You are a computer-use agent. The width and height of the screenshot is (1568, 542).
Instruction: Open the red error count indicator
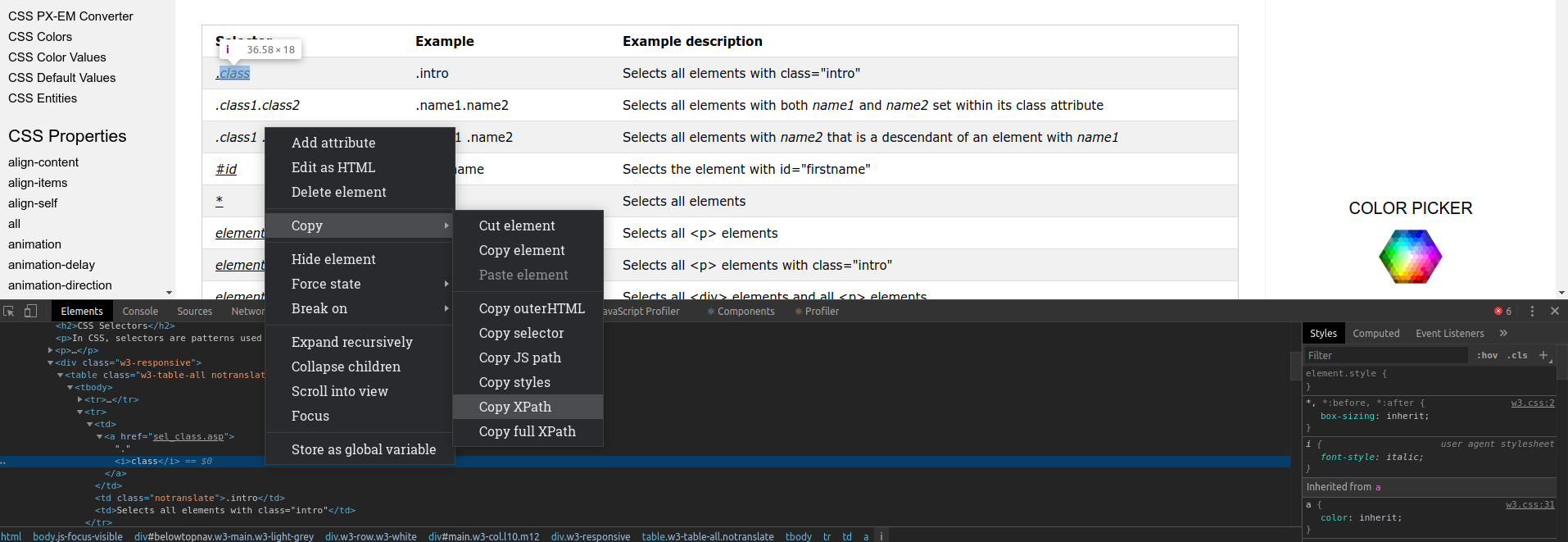coord(1502,312)
